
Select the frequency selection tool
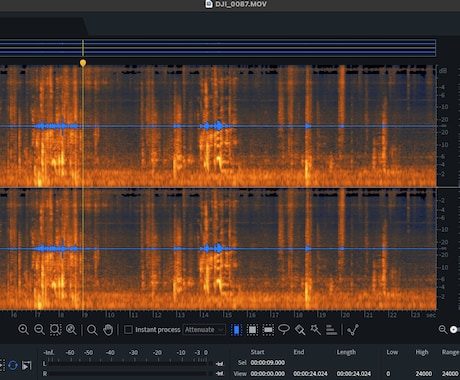click(x=268, y=330)
